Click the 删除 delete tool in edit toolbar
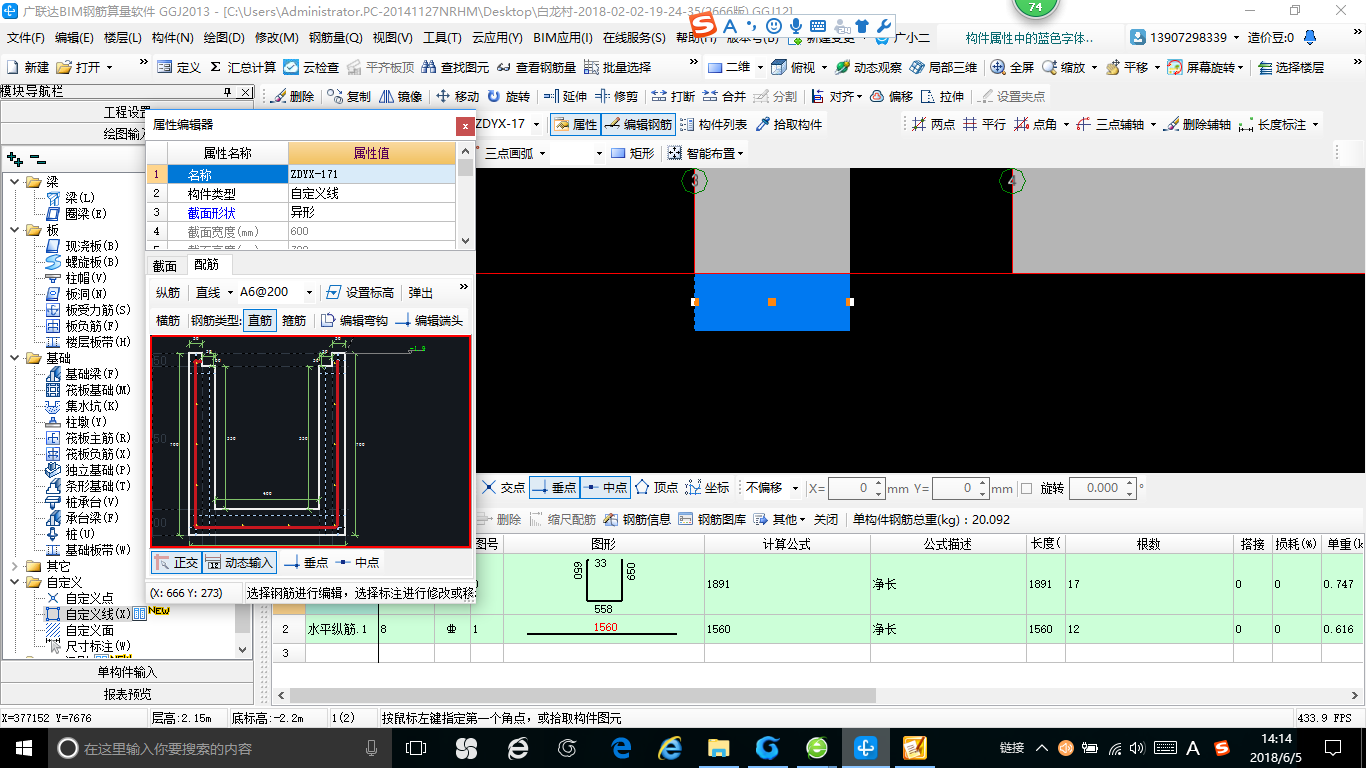The width and height of the screenshot is (1366, 768). 292,96
